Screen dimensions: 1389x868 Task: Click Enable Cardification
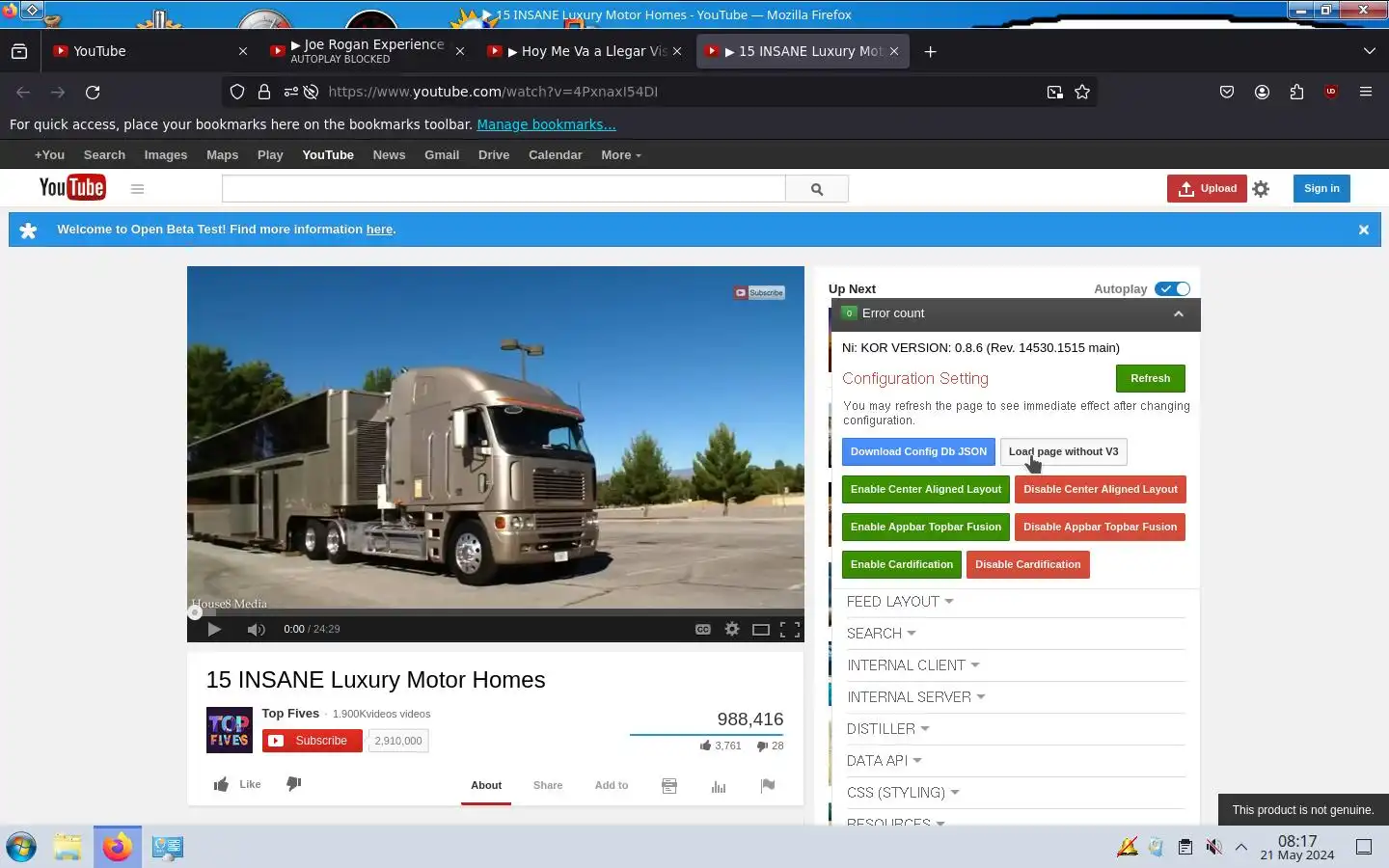(x=902, y=565)
